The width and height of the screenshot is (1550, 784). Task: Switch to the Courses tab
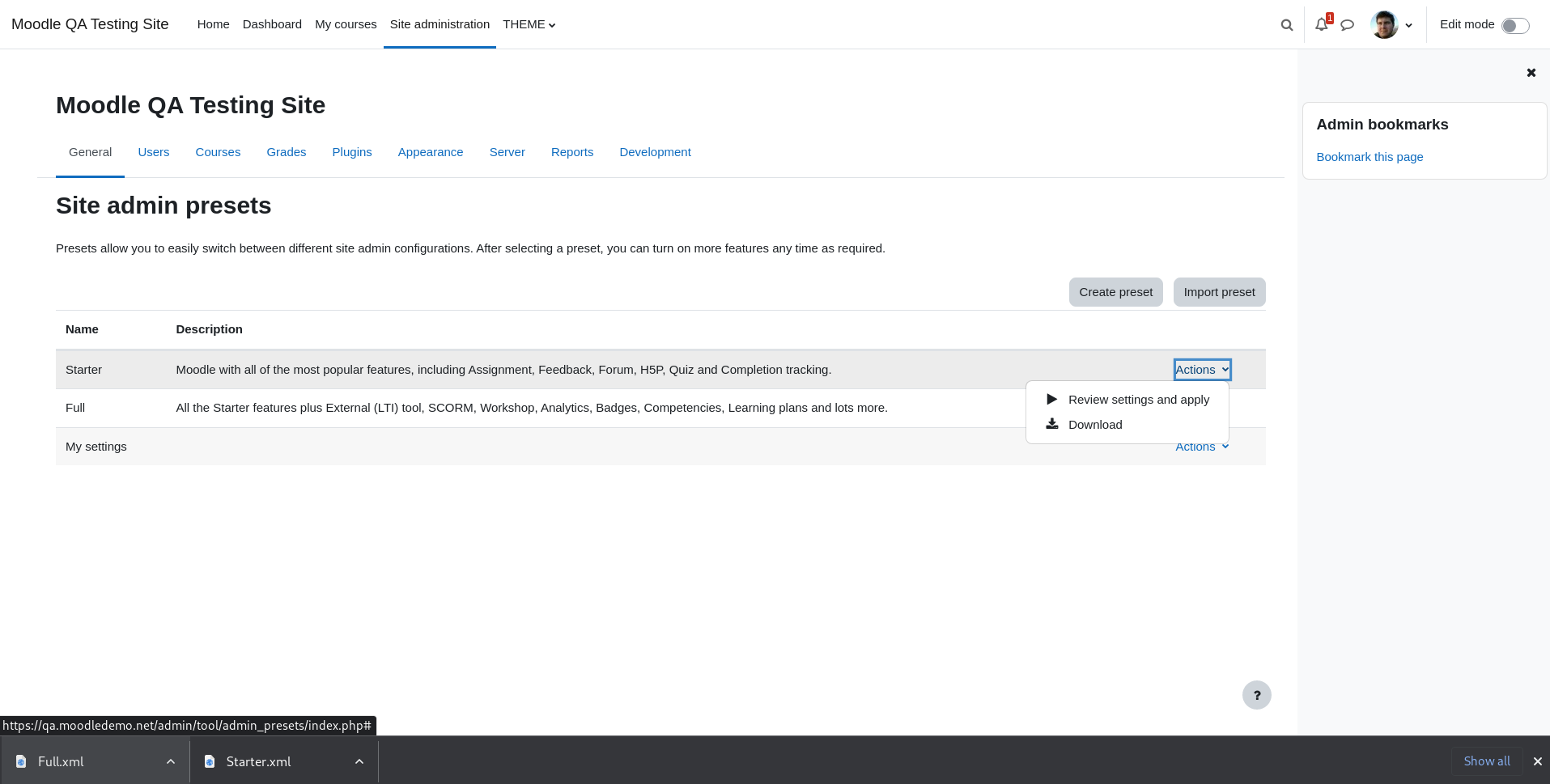(218, 152)
